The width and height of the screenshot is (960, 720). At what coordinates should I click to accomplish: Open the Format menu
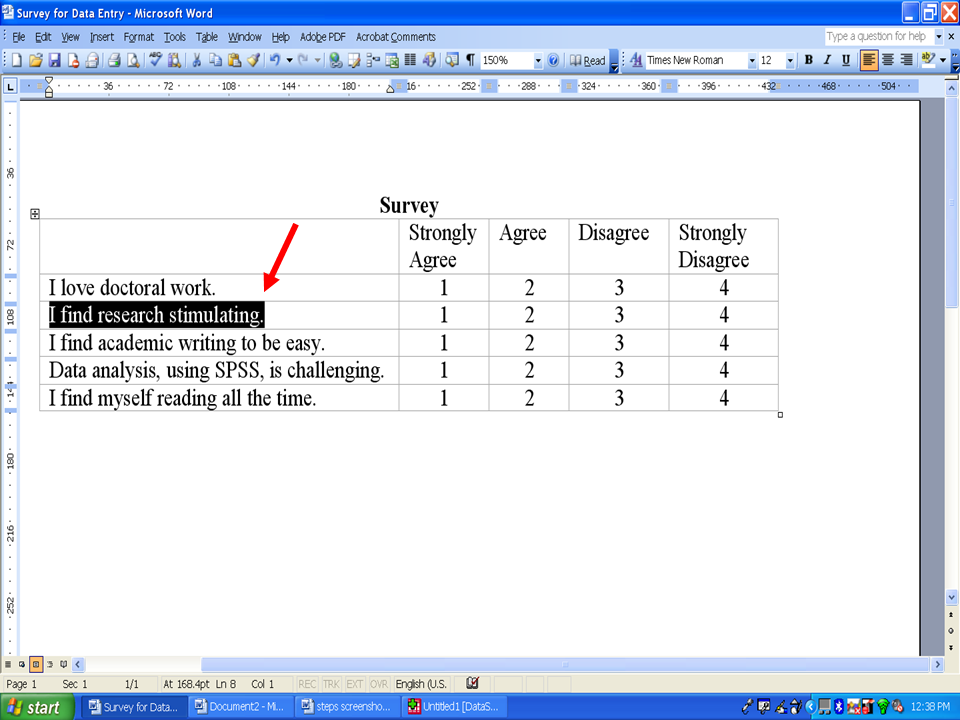tap(138, 37)
